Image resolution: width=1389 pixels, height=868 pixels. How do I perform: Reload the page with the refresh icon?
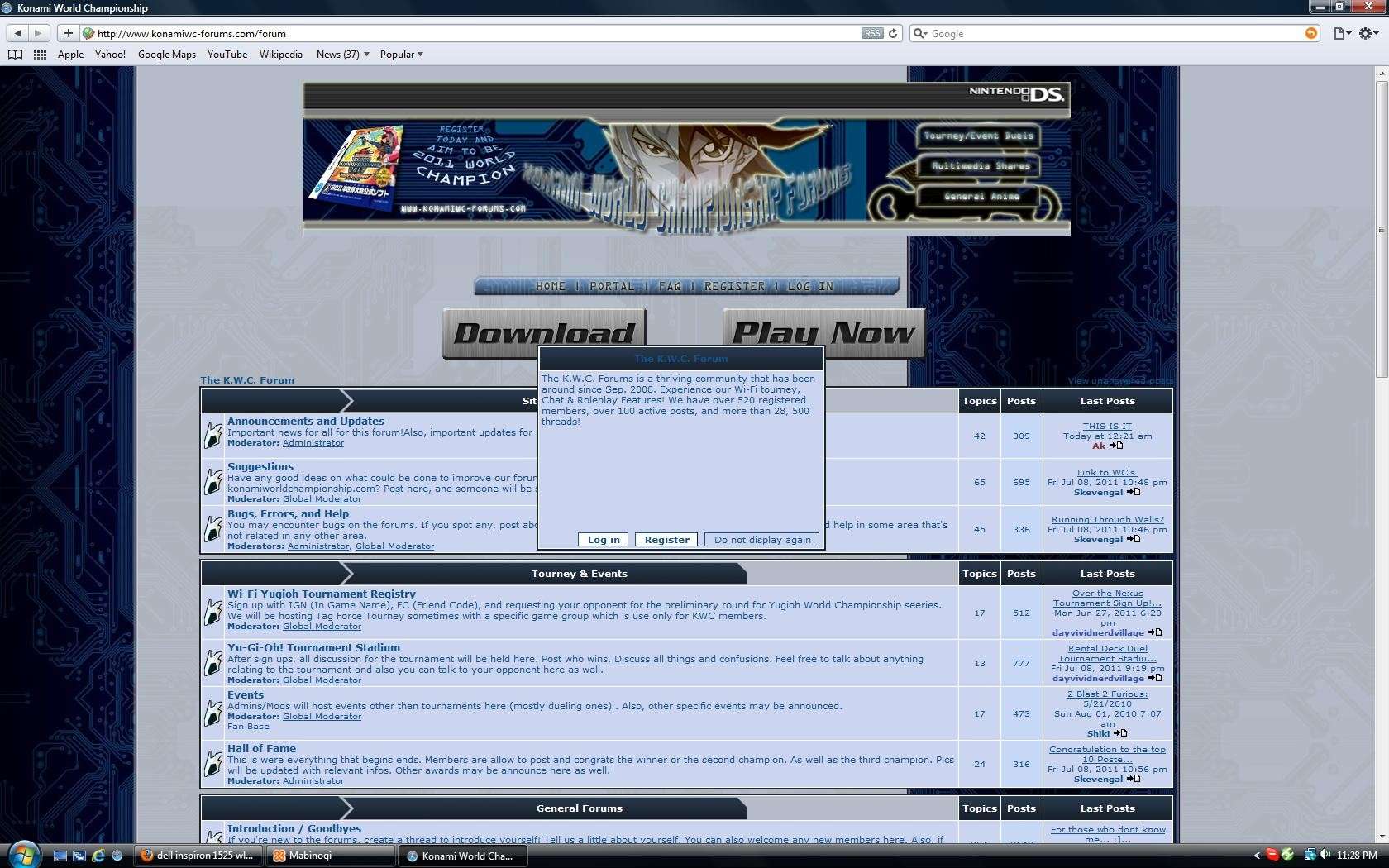click(893, 33)
